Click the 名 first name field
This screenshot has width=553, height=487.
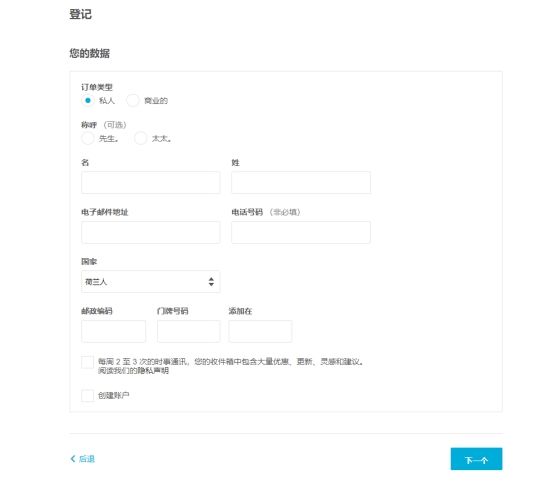pyautogui.click(x=151, y=183)
